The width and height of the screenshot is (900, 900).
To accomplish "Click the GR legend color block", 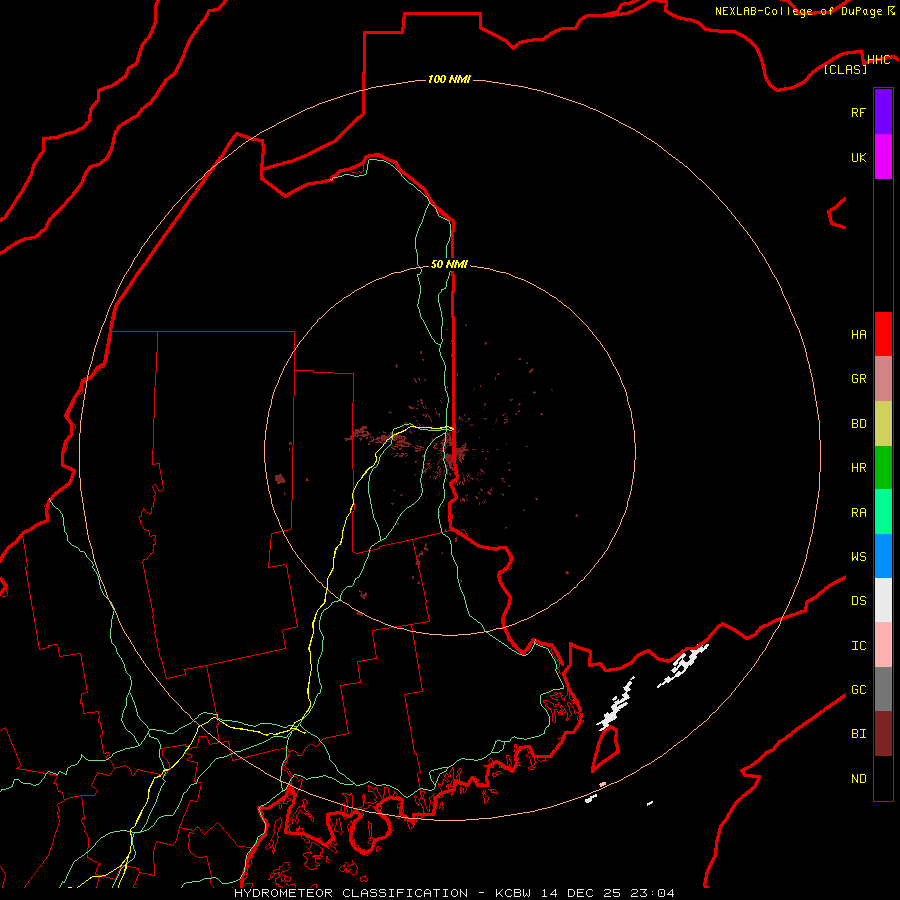I will point(883,379).
